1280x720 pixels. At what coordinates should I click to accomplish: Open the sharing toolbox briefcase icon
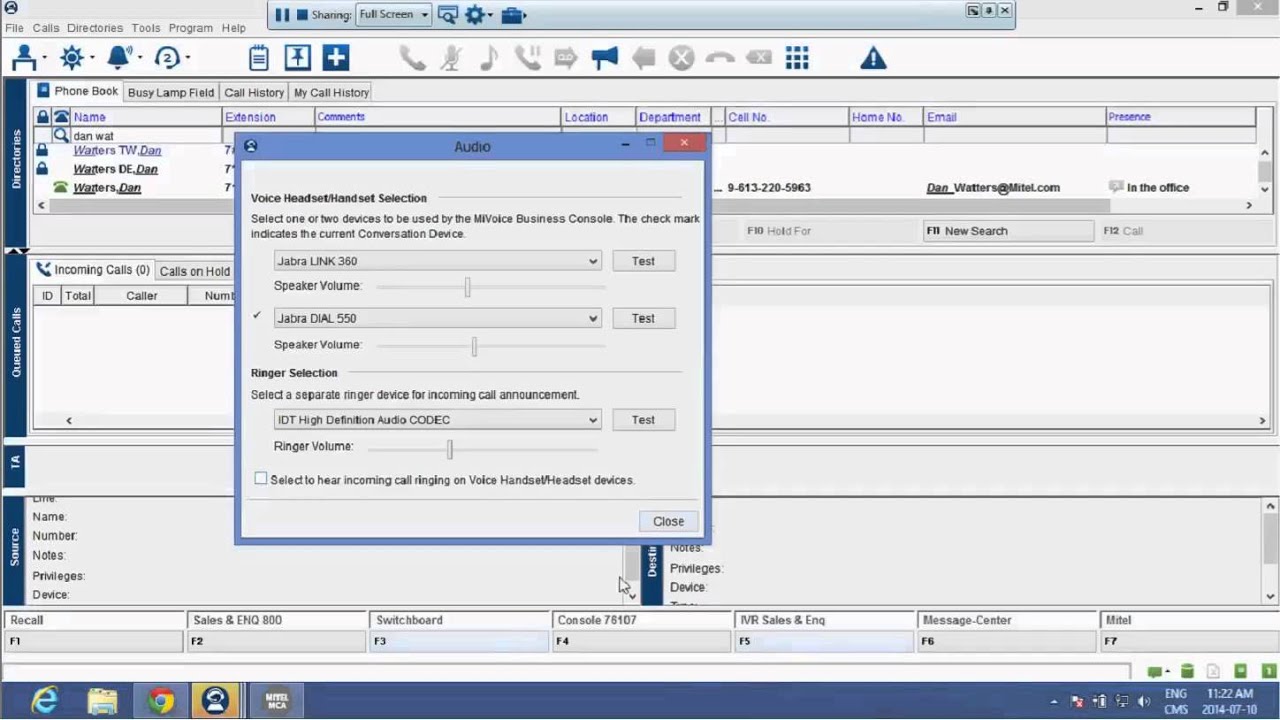tap(512, 15)
